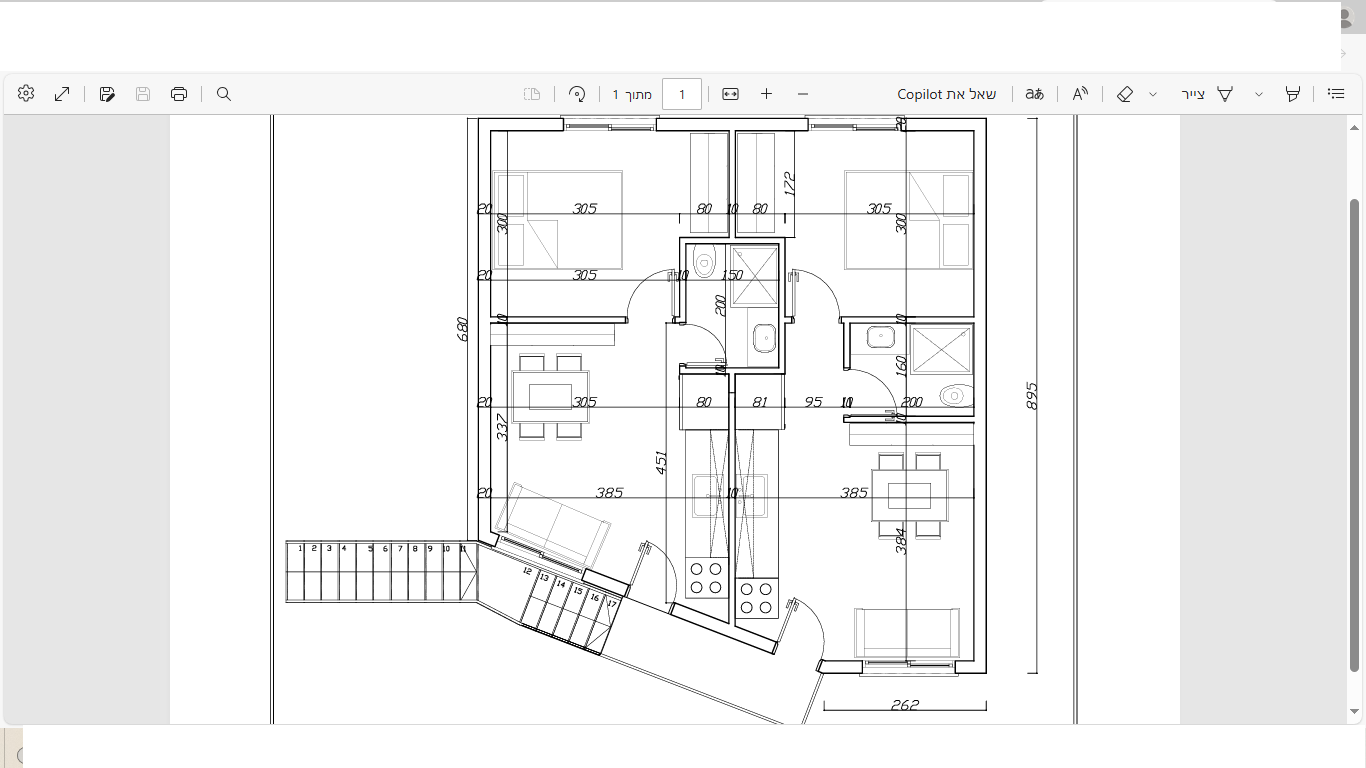Image resolution: width=1366 pixels, height=768 pixels.
Task: Start Read Aloud with the A icon
Action: click(x=1080, y=94)
